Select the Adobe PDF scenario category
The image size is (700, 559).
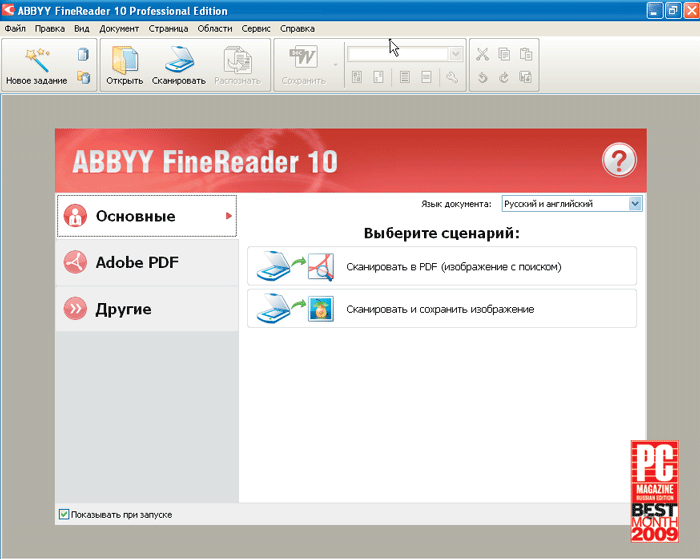point(146,263)
